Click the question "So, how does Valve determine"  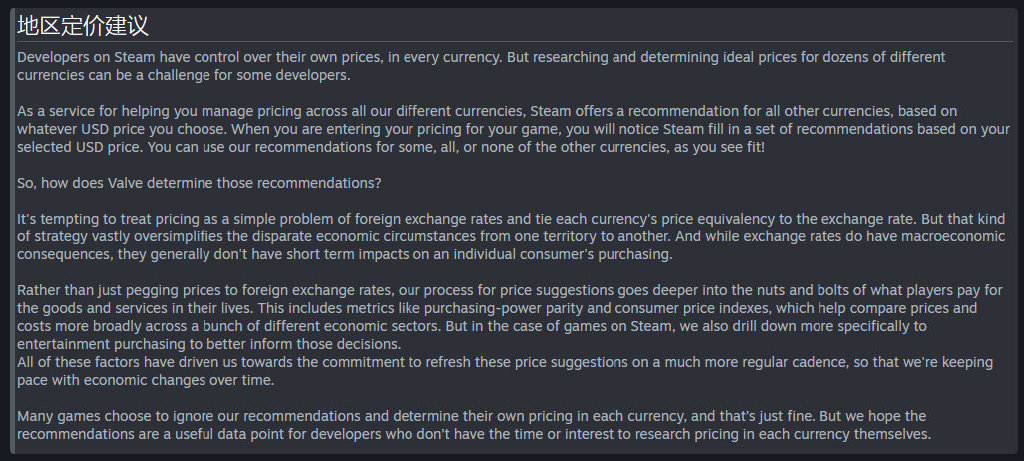[x=199, y=183]
